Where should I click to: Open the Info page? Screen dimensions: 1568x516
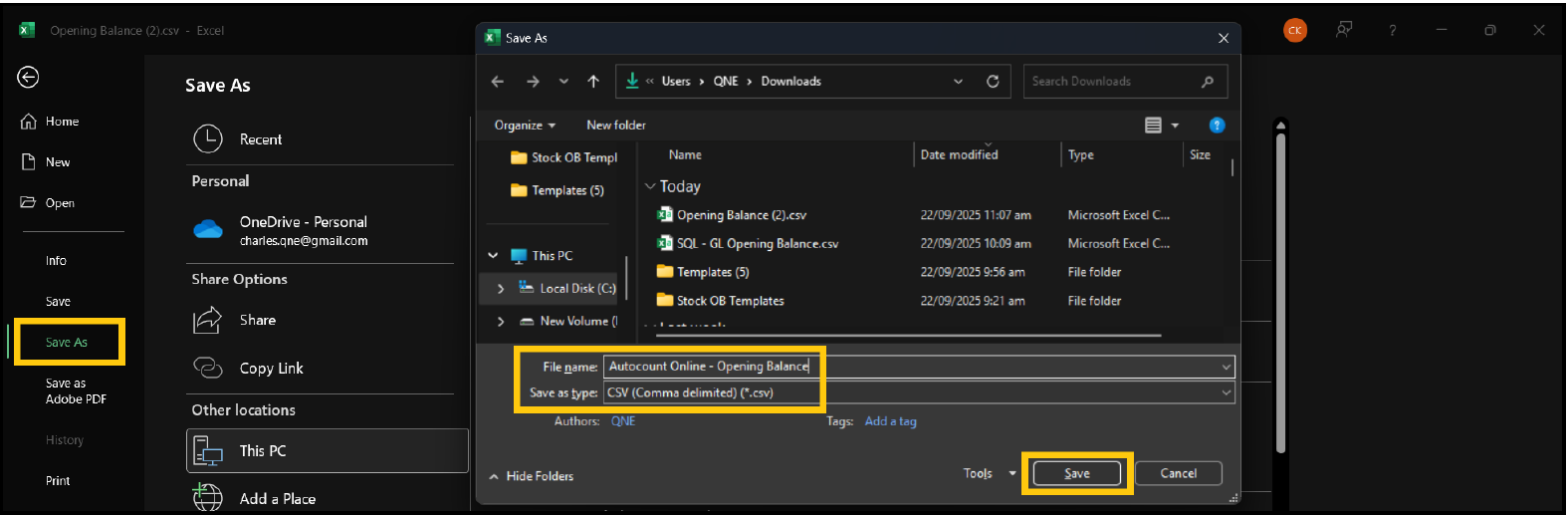[x=56, y=261]
